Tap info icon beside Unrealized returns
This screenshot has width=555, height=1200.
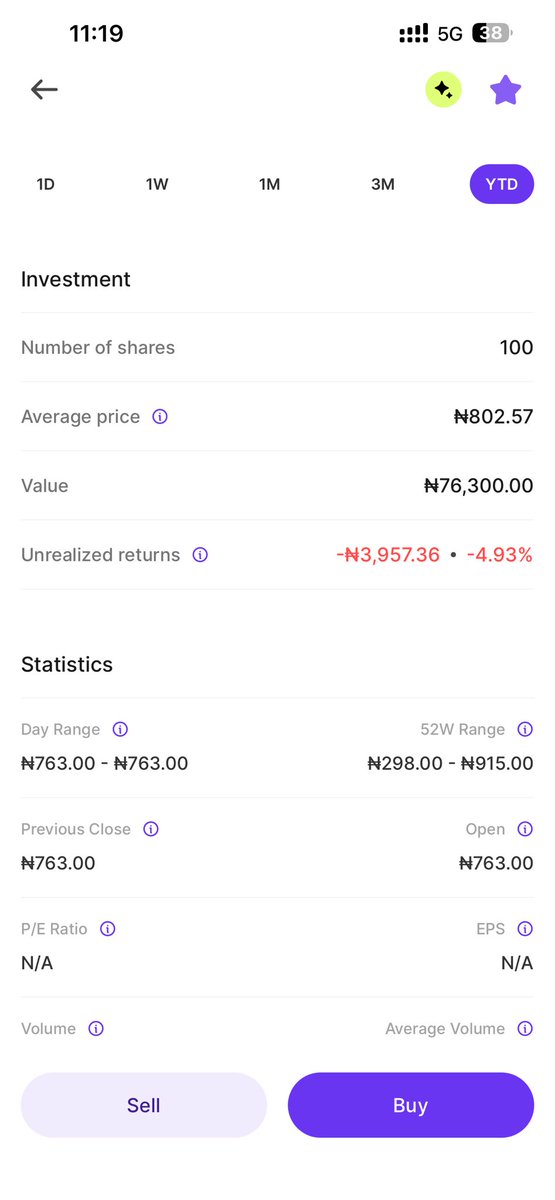point(200,555)
